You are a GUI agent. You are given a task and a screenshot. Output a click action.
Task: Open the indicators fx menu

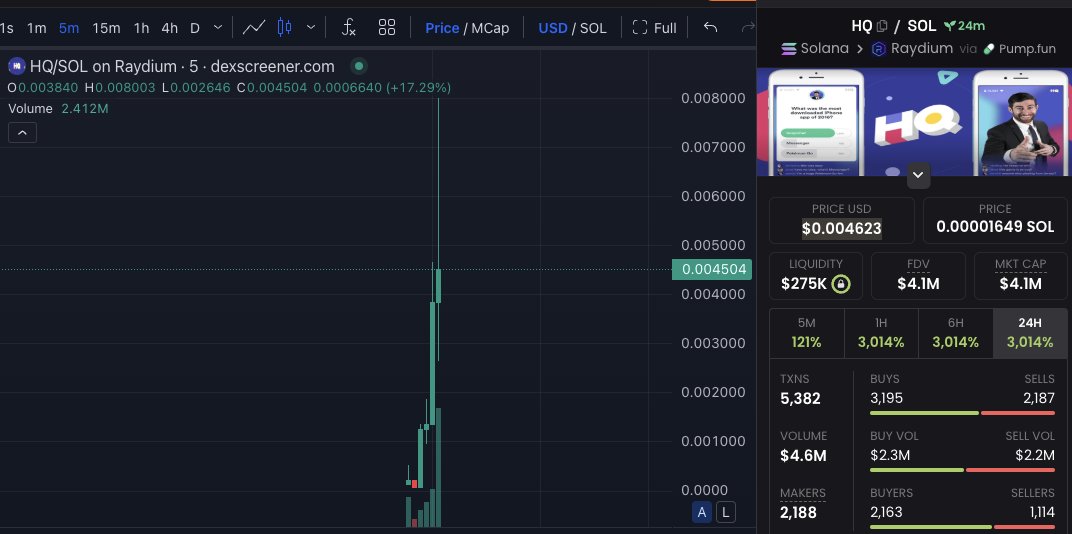tap(349, 27)
